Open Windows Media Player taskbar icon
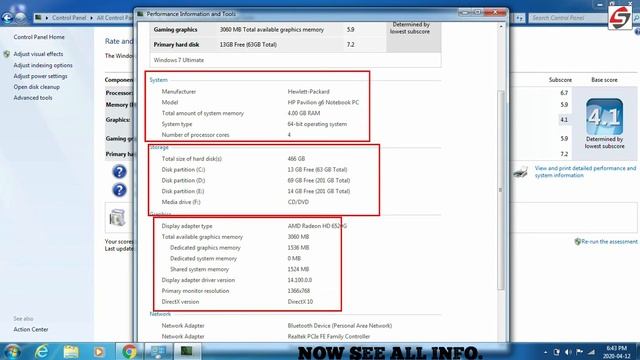The image size is (640, 360). [x=99, y=351]
